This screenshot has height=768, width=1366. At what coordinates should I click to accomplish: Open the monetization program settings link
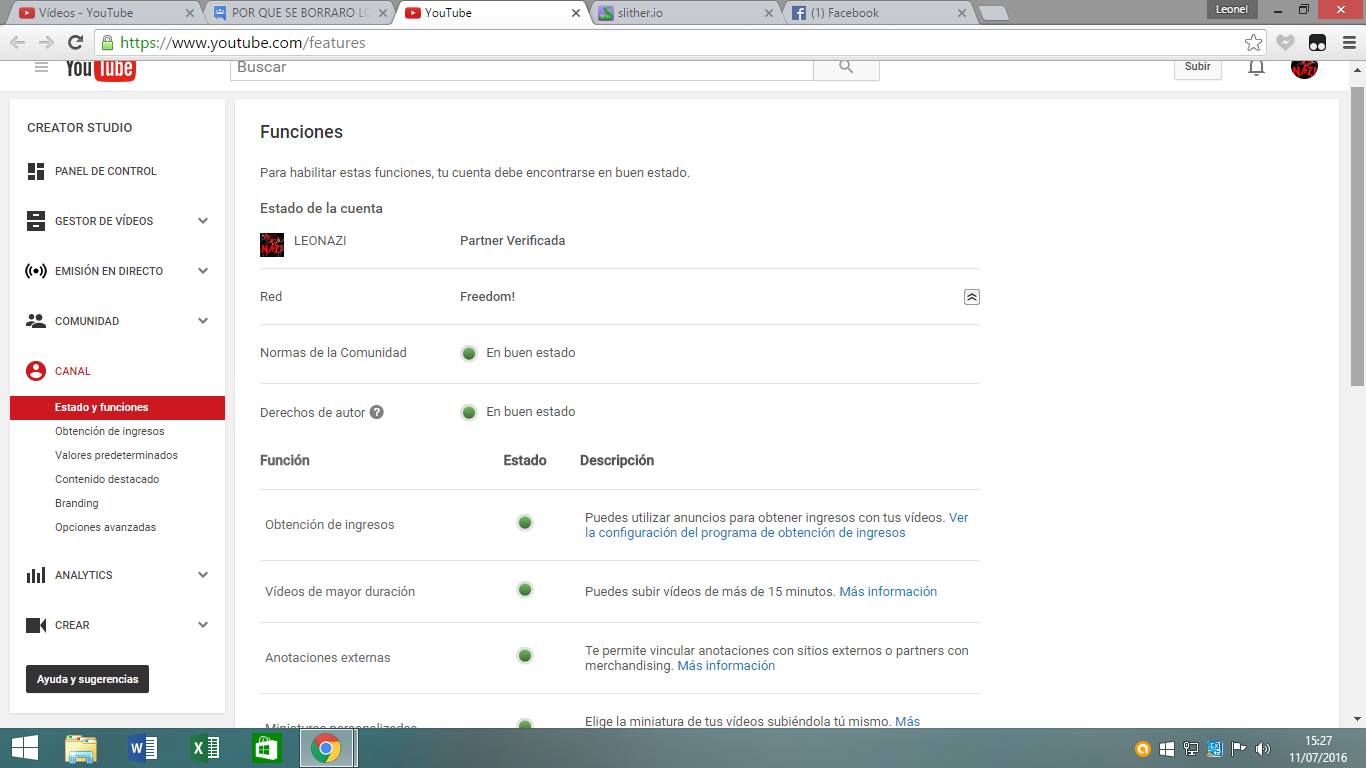pyautogui.click(x=777, y=525)
